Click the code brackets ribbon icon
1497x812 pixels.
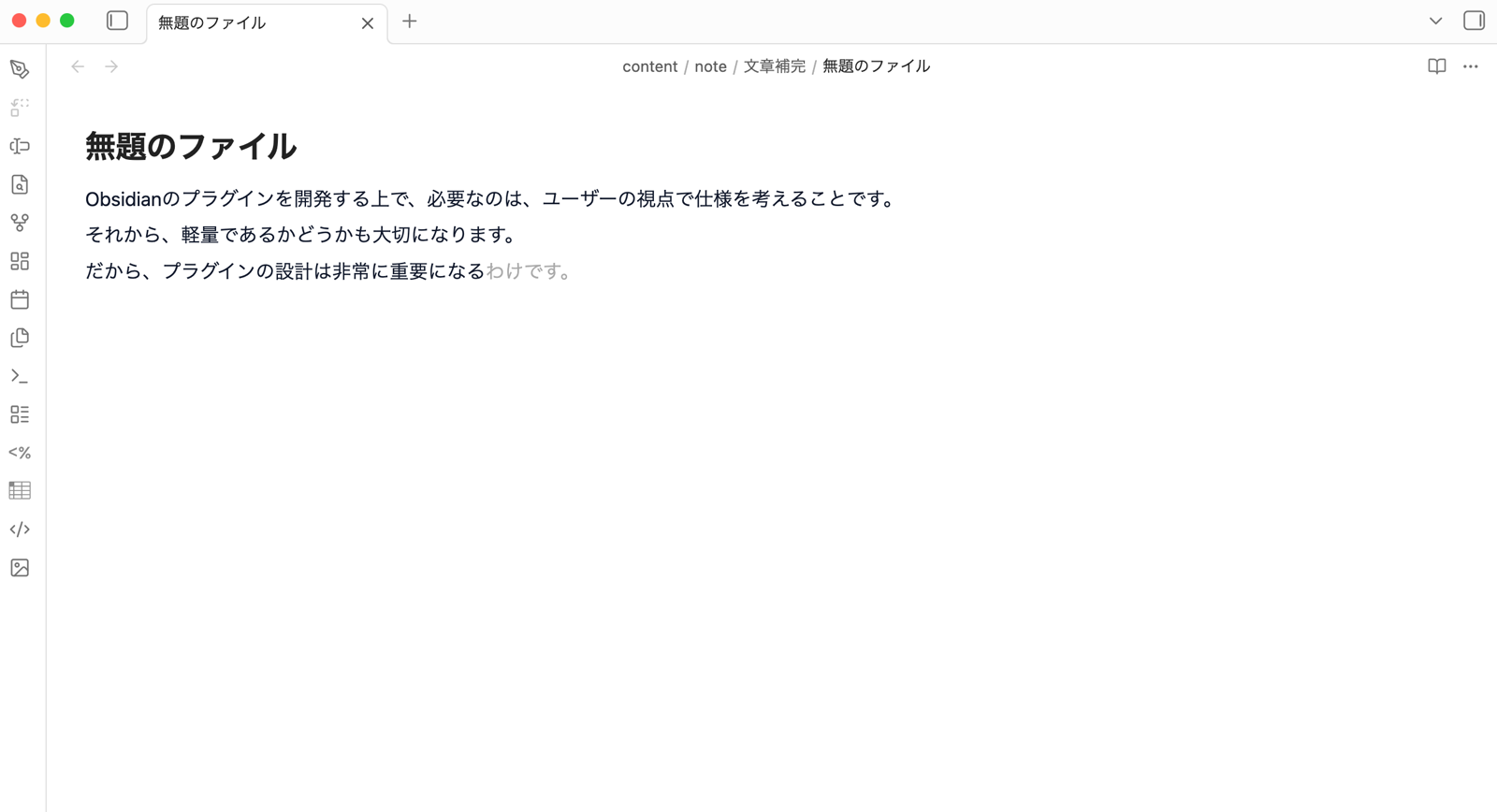(x=20, y=529)
